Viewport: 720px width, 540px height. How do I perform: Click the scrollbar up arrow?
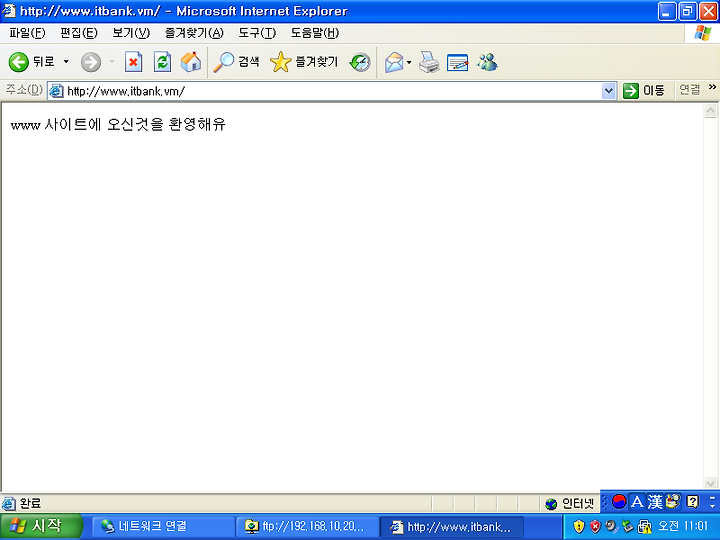[710, 111]
